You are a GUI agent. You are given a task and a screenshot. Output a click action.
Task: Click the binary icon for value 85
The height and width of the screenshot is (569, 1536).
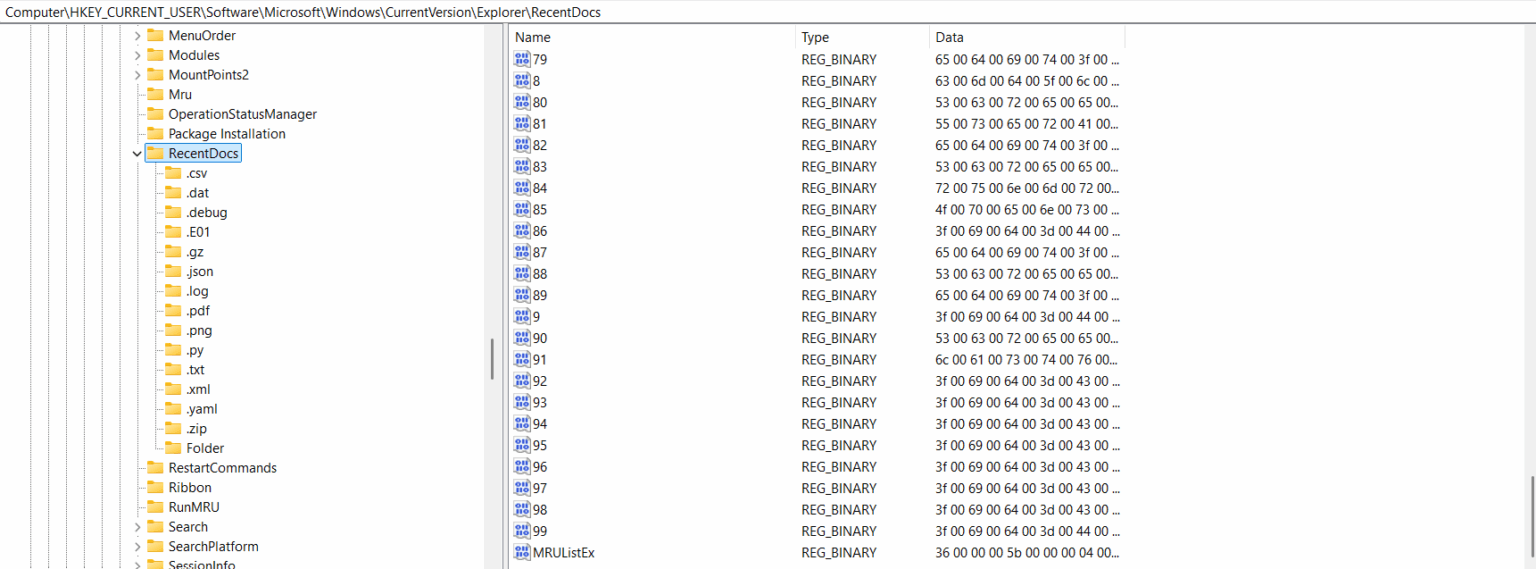[522, 209]
